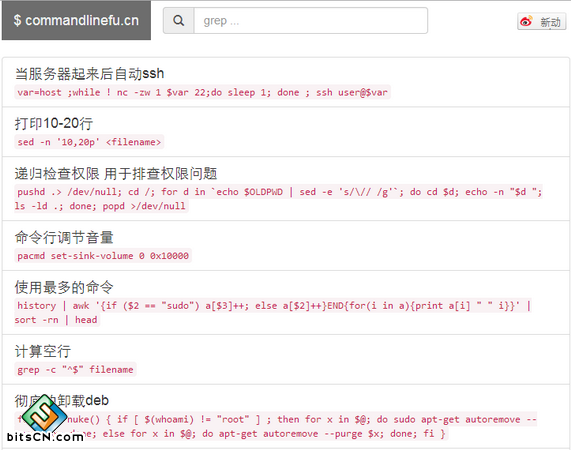The image size is (571, 450).
Task: Open the 当服务器起来后自动ssh entry title
Action: (x=89, y=74)
